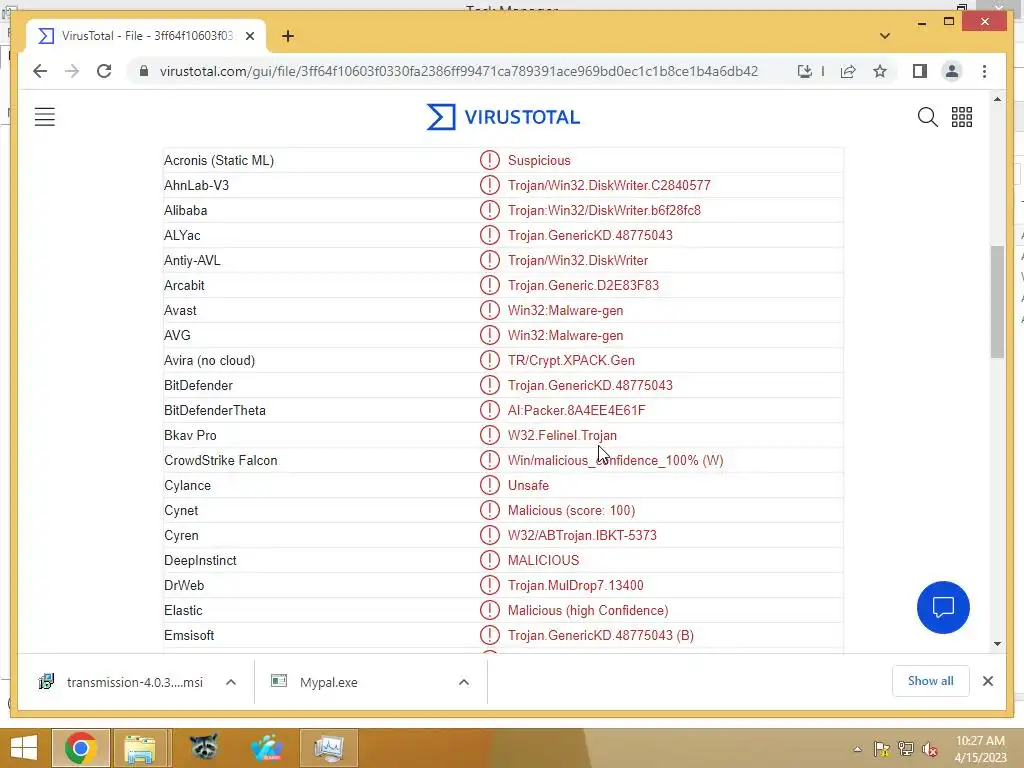This screenshot has width=1024, height=768.
Task: Open the Chrome profile avatar
Action: [x=952, y=71]
